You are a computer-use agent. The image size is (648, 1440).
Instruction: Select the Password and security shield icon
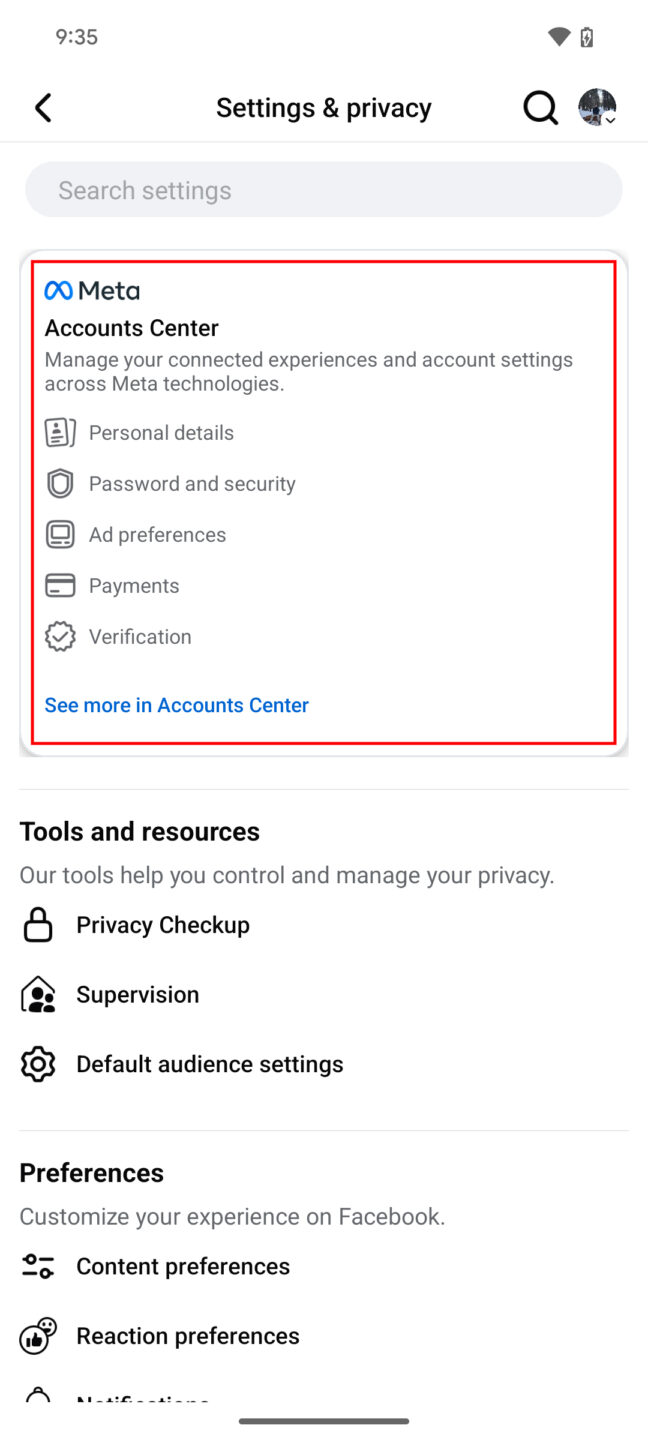coord(60,483)
